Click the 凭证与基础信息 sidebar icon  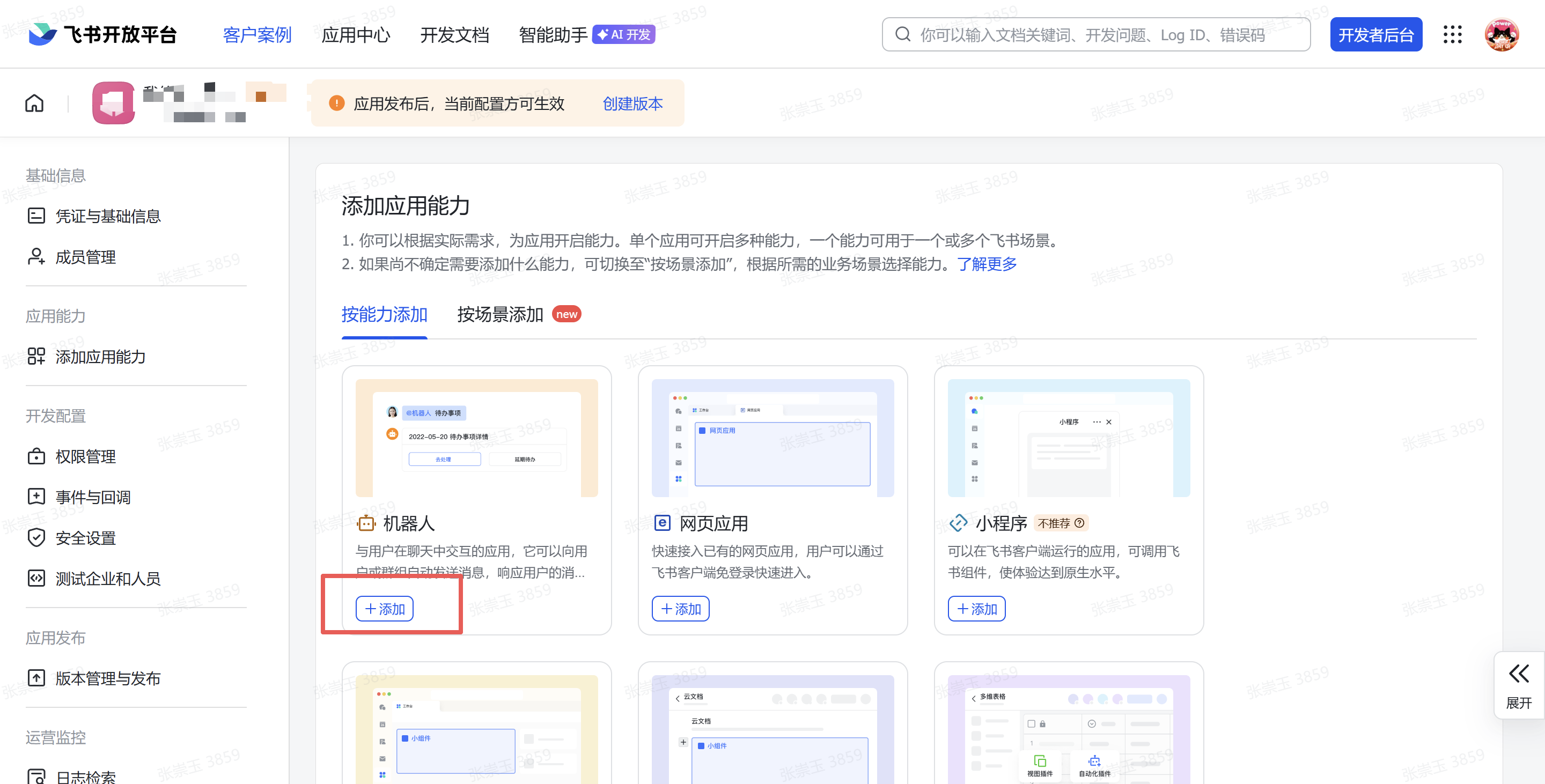click(x=36, y=216)
